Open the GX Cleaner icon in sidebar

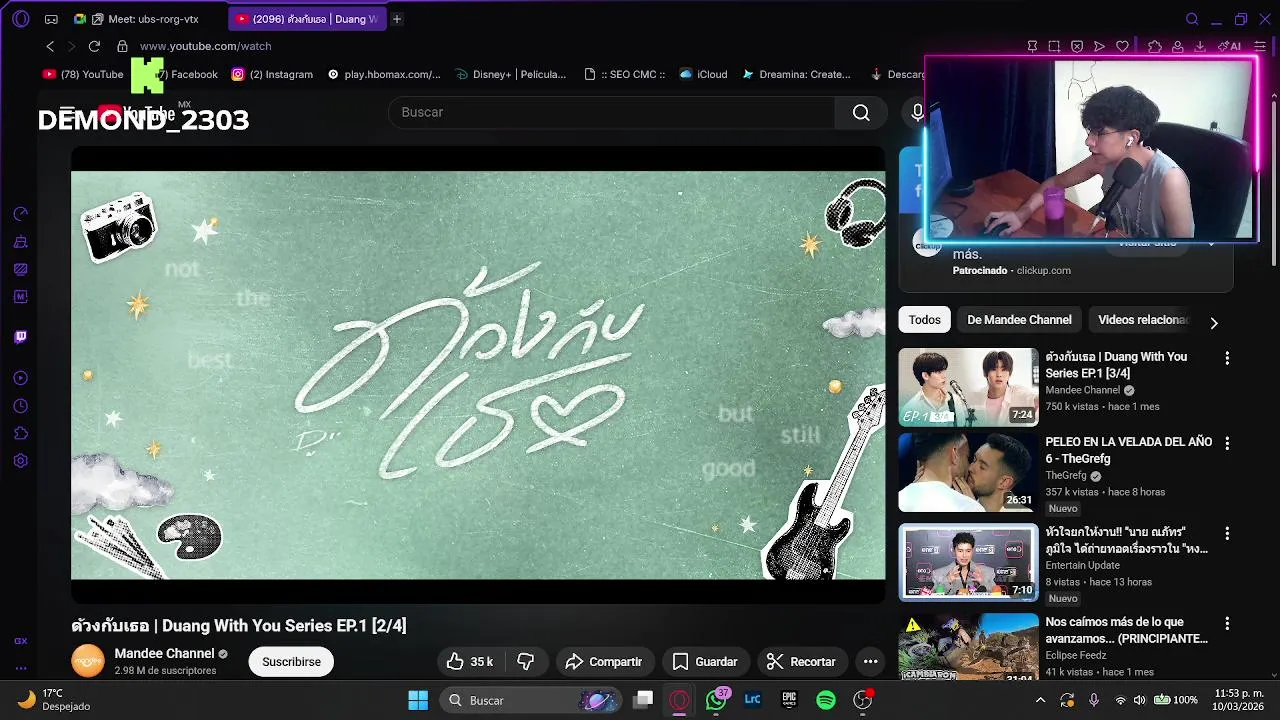pyautogui.click(x=21, y=242)
